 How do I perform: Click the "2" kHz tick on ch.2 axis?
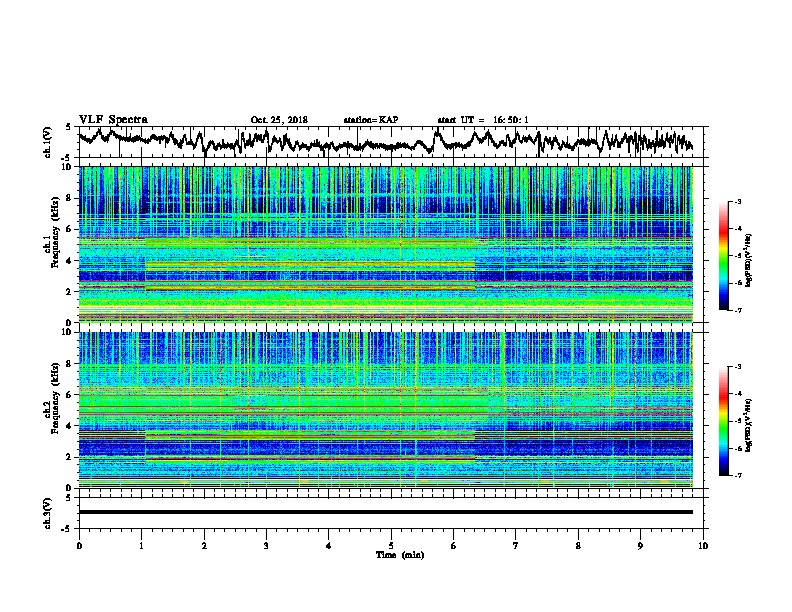70,457
